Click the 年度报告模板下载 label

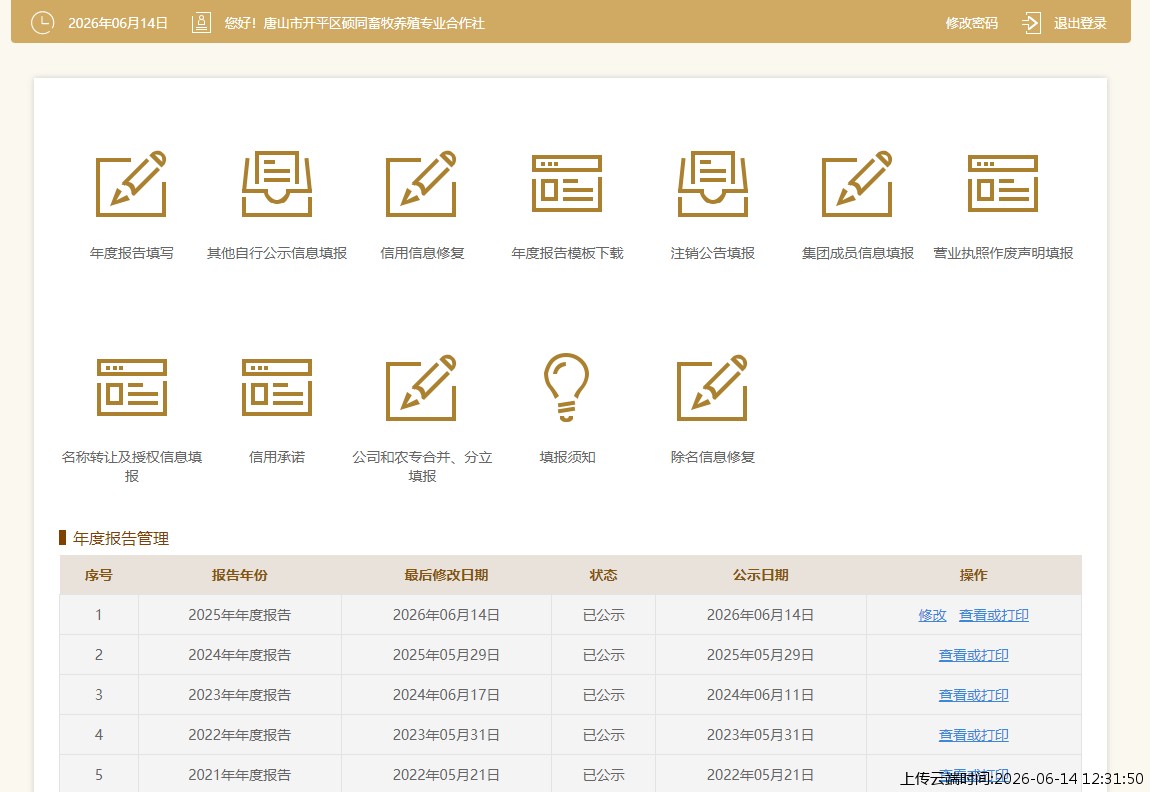tap(567, 253)
